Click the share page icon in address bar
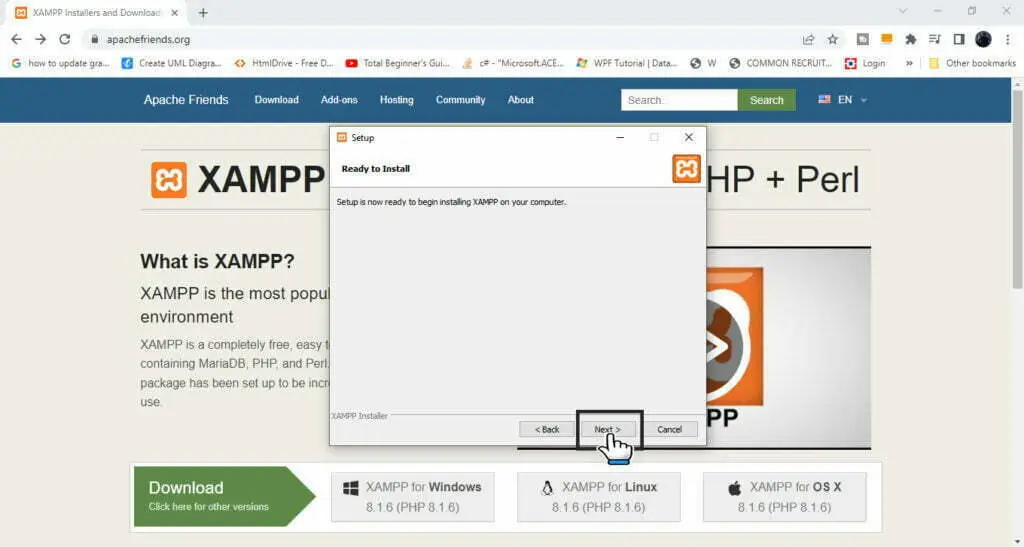Screen dimensions: 1024x547 tap(808, 39)
